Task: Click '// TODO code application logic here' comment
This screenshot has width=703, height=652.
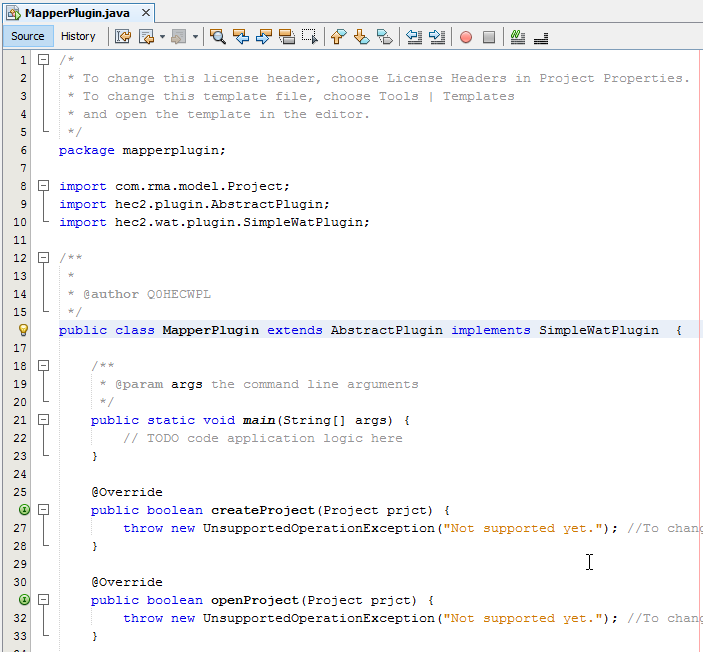Action: [263, 438]
